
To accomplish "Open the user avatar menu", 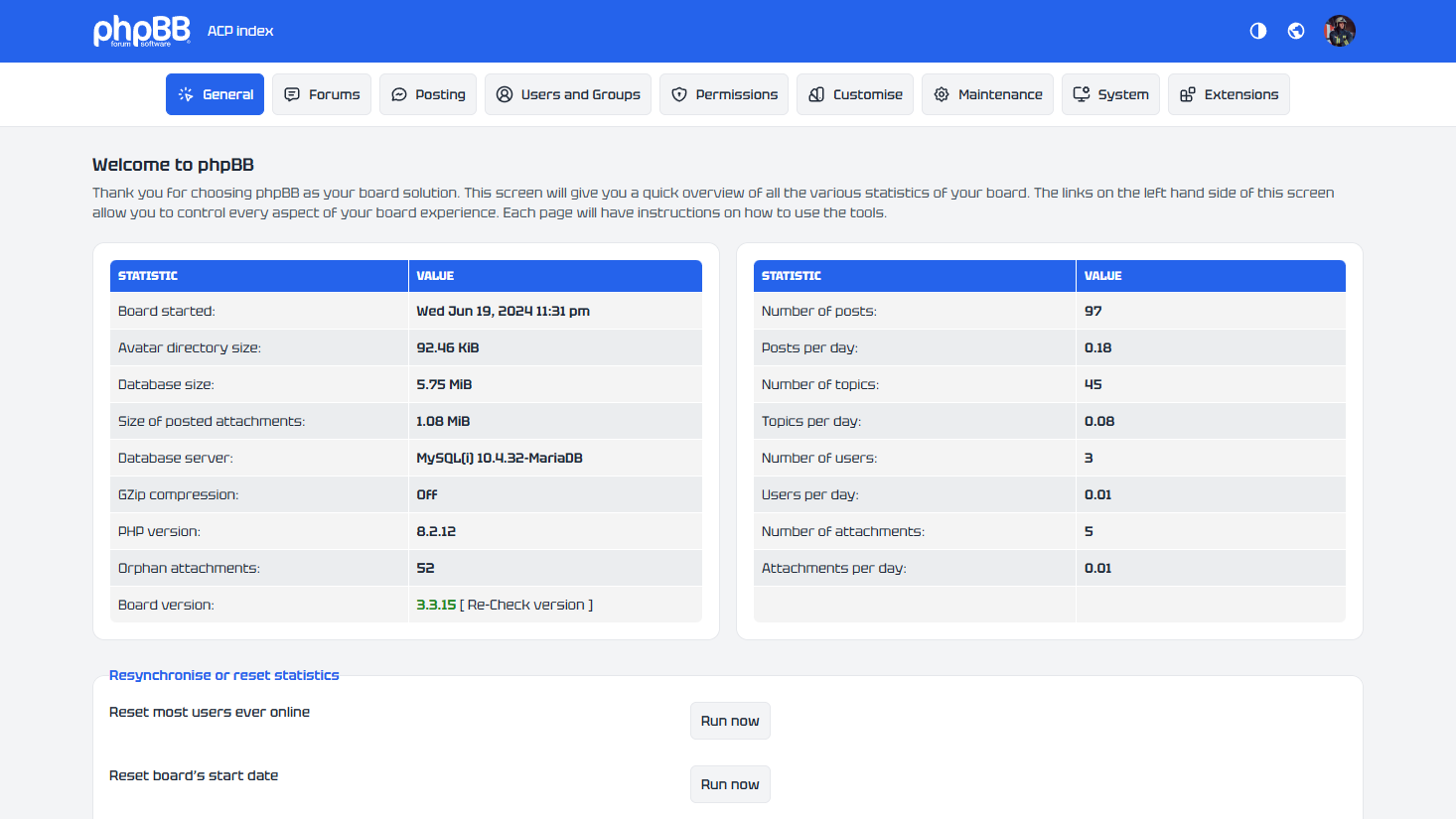I will pos(1340,31).
